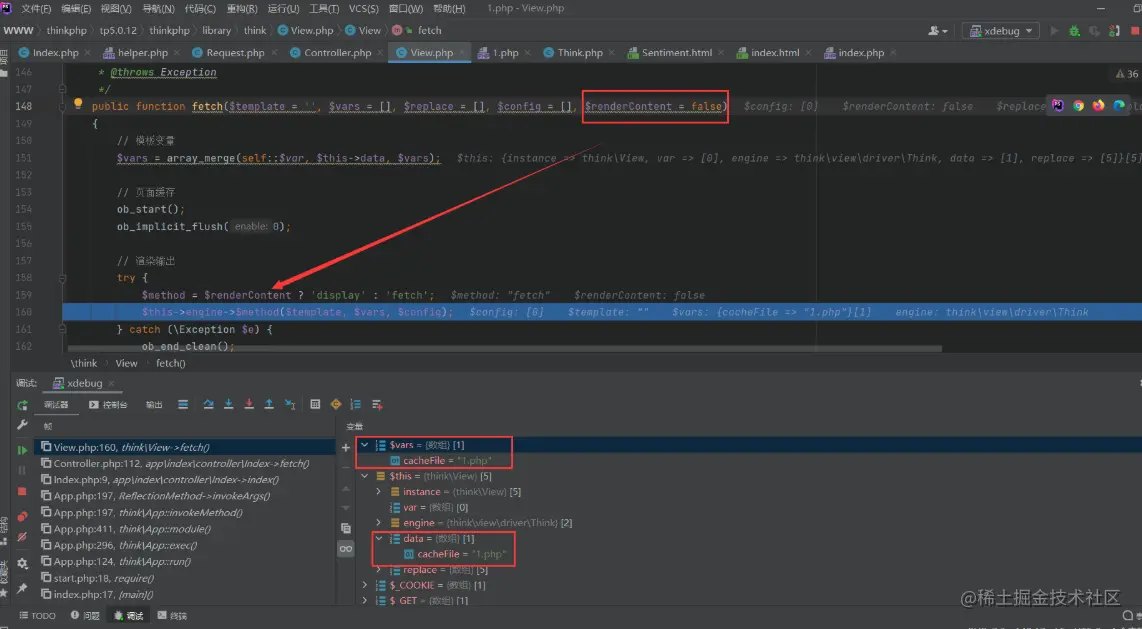1142x629 pixels.
Task: Toggle mute breakpoints icon
Action: [x=23, y=537]
